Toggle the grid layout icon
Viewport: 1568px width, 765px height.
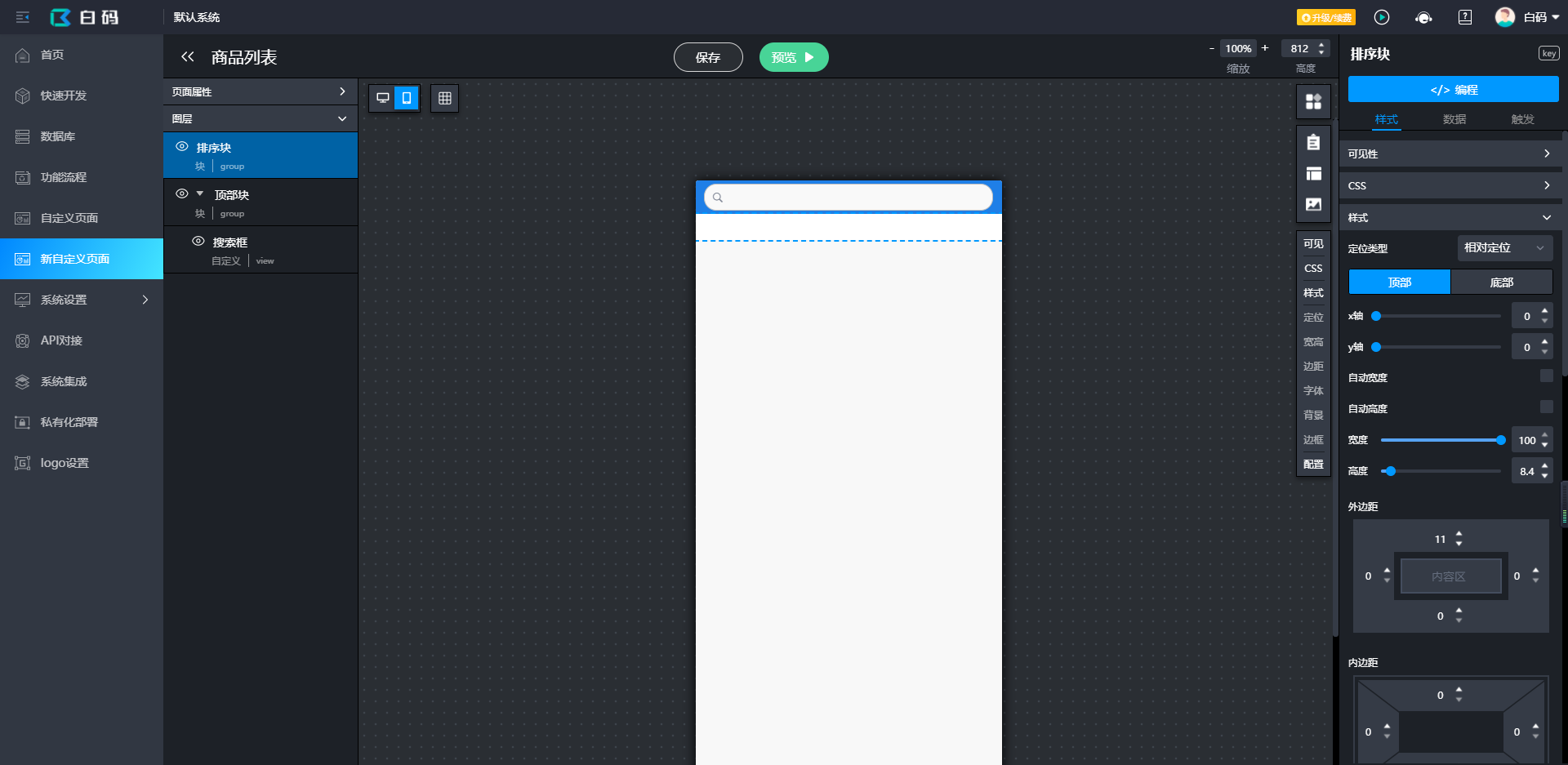(x=445, y=98)
